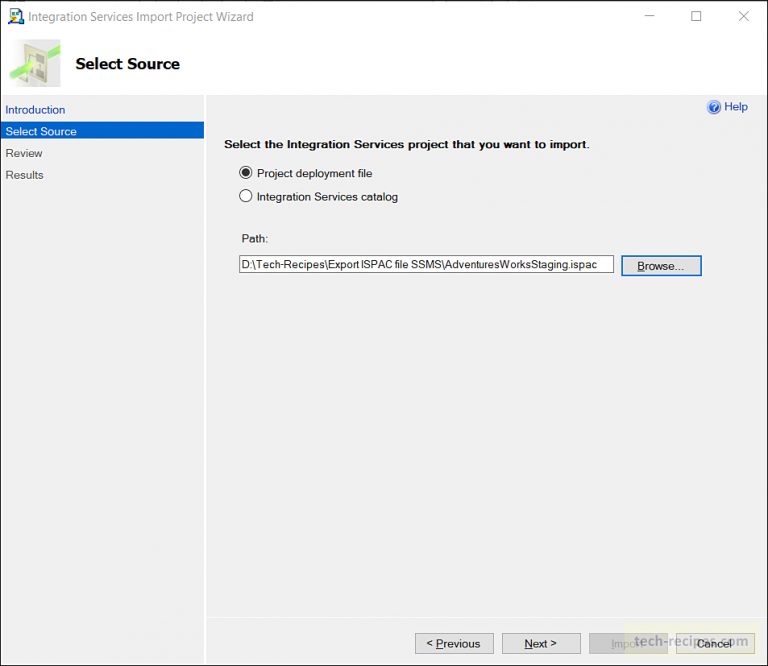Choose the Integration Services catalog option
The width and height of the screenshot is (768, 666).
246,197
